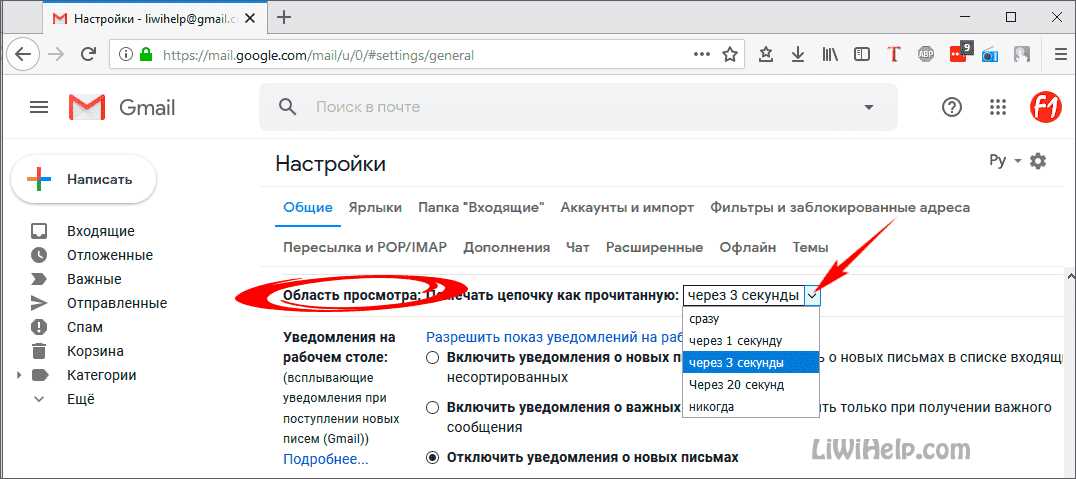Open the Входящие folder
The width and height of the screenshot is (1076, 479).
101,231
